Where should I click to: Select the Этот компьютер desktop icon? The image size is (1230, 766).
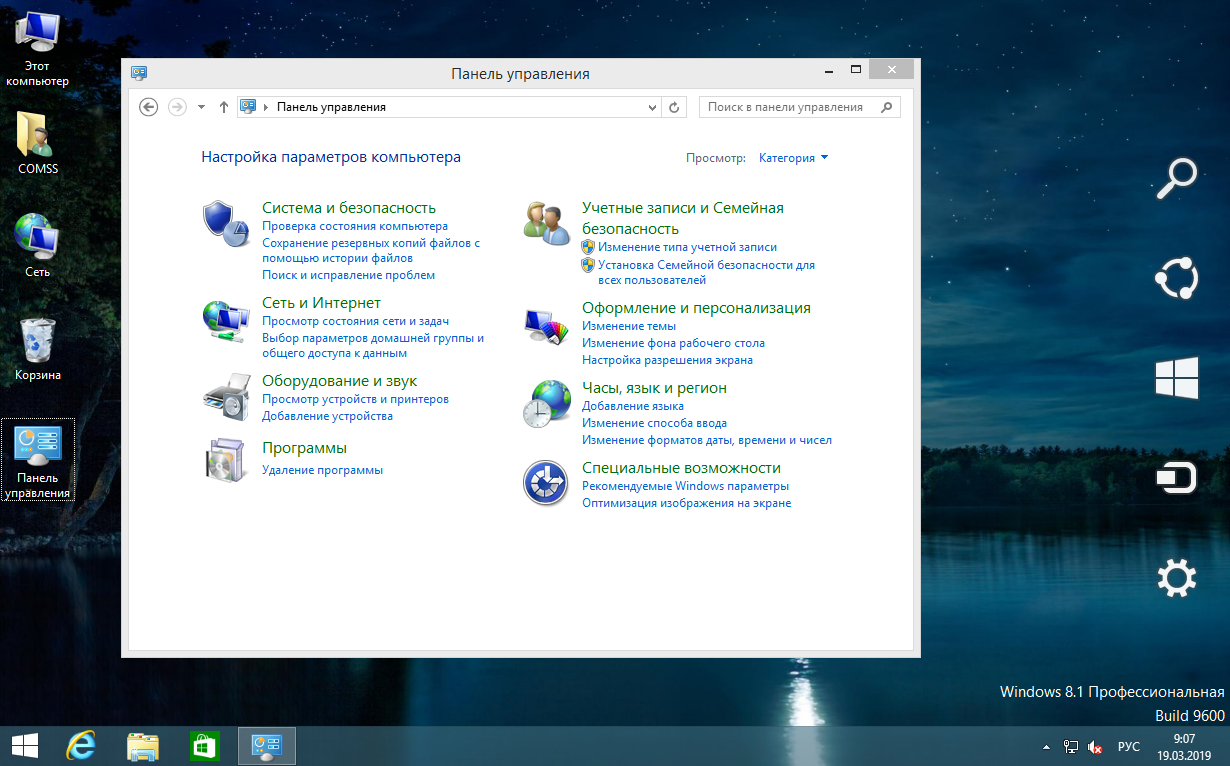[37, 48]
